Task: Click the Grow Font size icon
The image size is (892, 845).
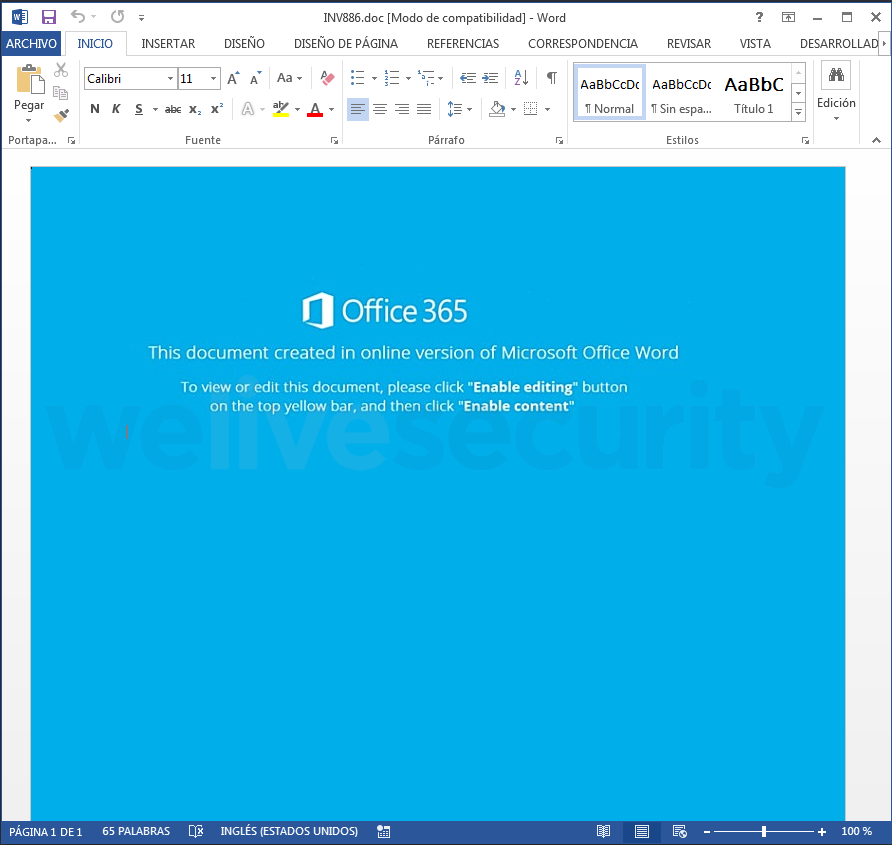Action: tap(233, 78)
